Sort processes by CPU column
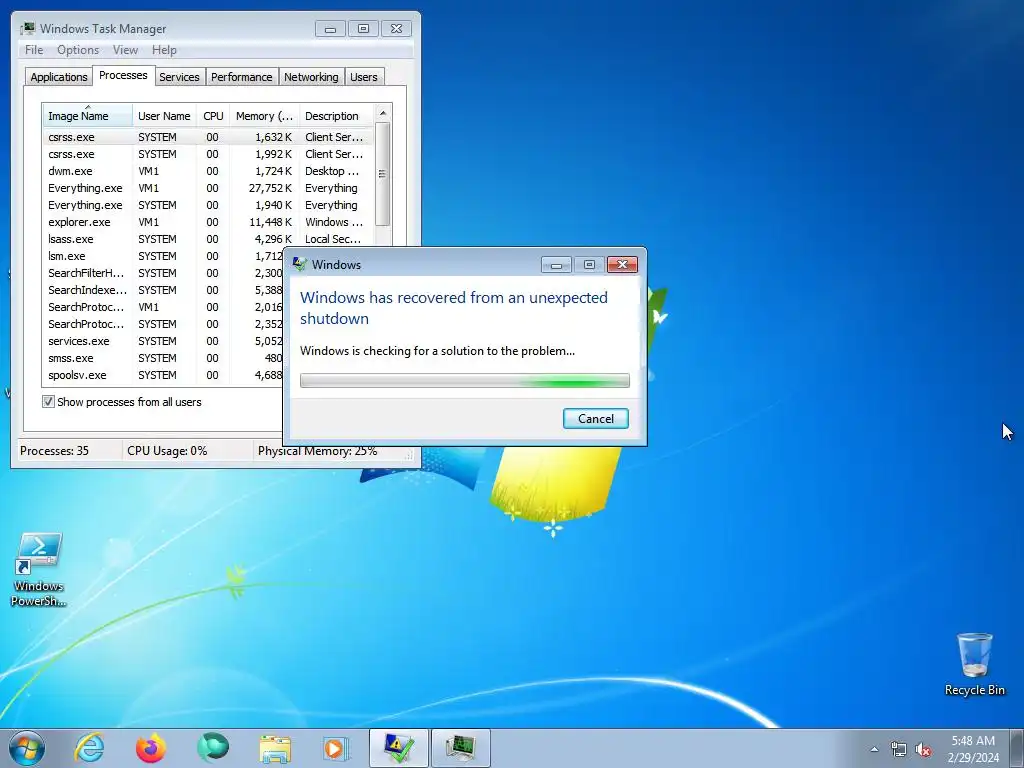Image resolution: width=1024 pixels, height=768 pixels. click(213, 116)
